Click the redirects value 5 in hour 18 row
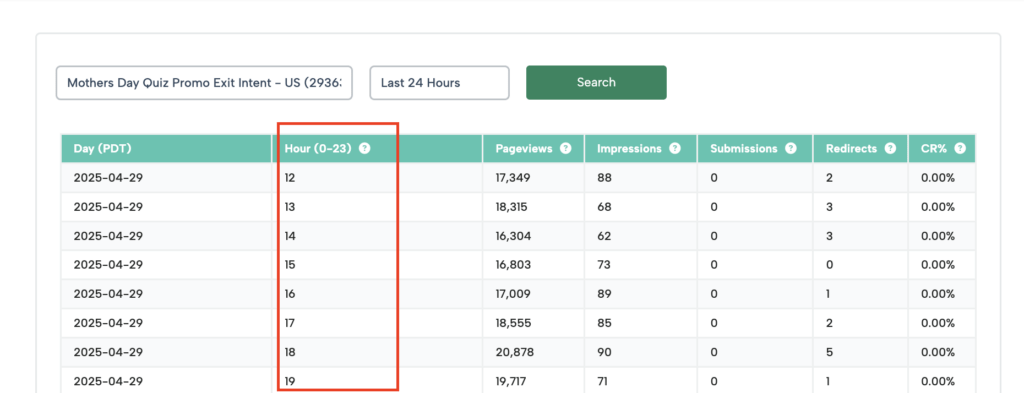This screenshot has height=393, width=1024. pos(829,353)
